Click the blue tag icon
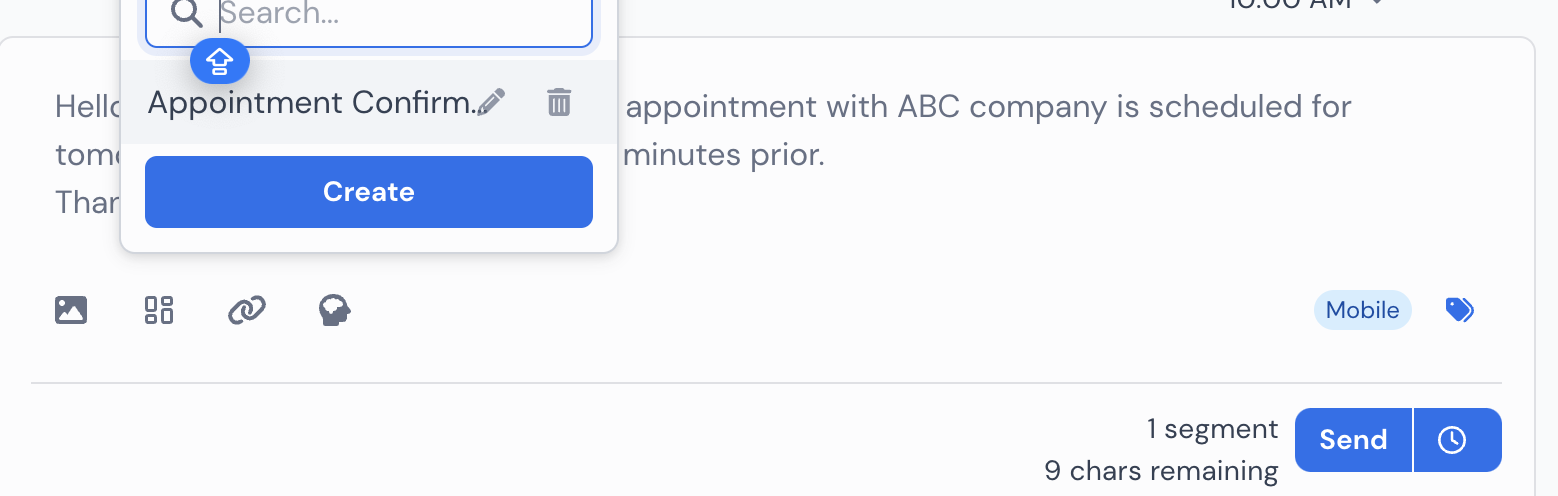The width and height of the screenshot is (1558, 496). click(1460, 310)
